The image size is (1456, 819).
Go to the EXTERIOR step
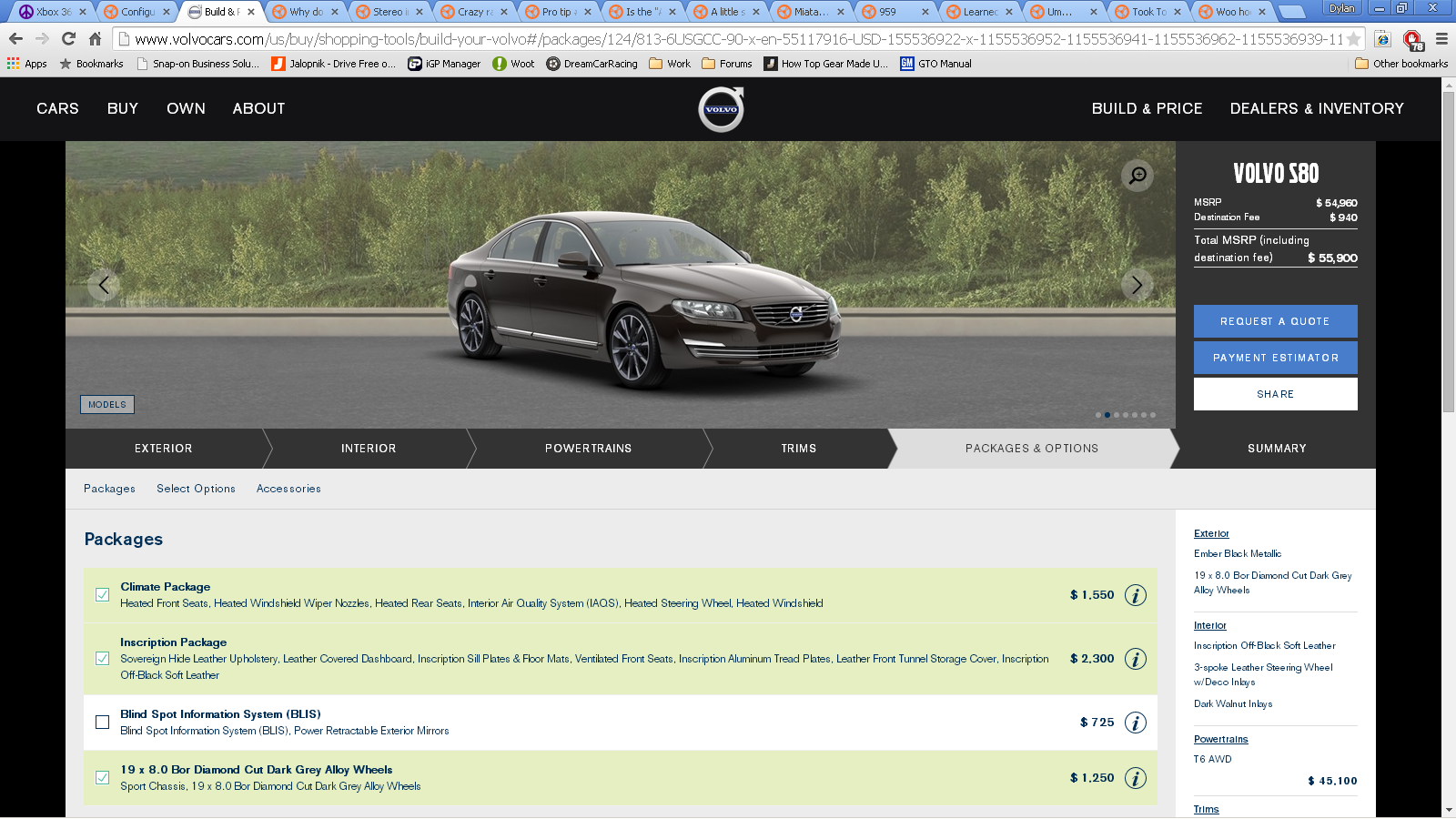click(x=164, y=449)
